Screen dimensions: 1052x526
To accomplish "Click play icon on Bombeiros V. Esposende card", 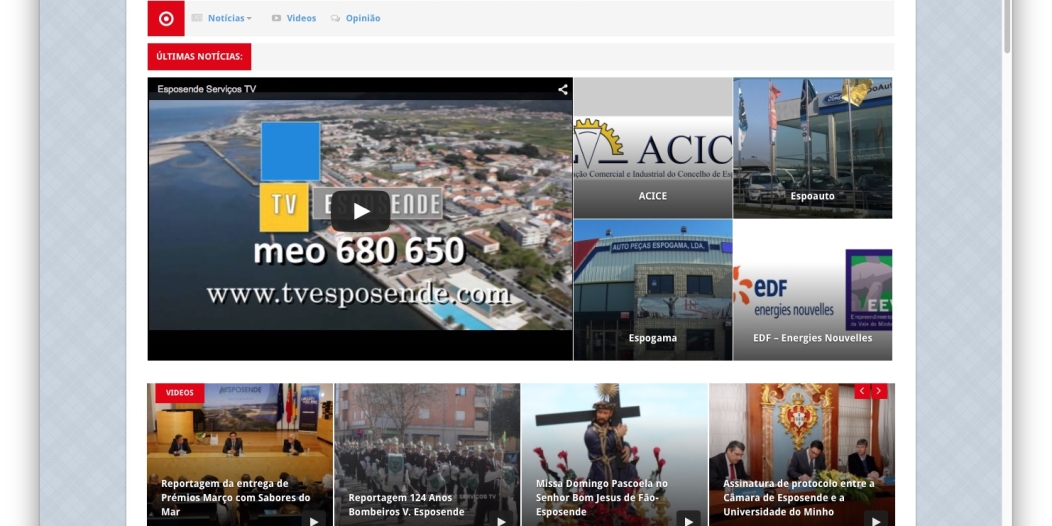I will click(x=501, y=520).
